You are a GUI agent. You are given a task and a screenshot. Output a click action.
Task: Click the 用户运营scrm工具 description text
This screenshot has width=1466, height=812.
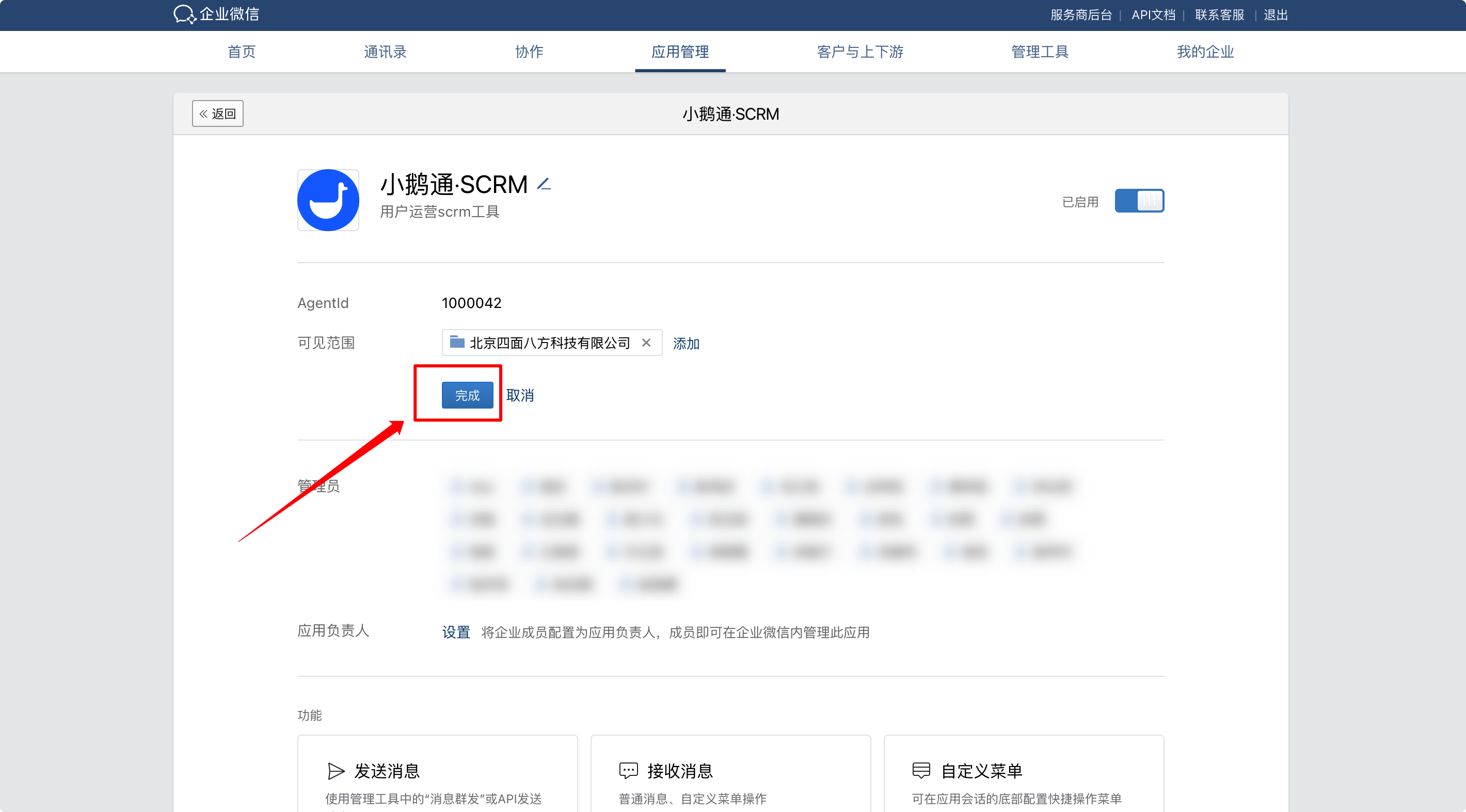coord(440,212)
